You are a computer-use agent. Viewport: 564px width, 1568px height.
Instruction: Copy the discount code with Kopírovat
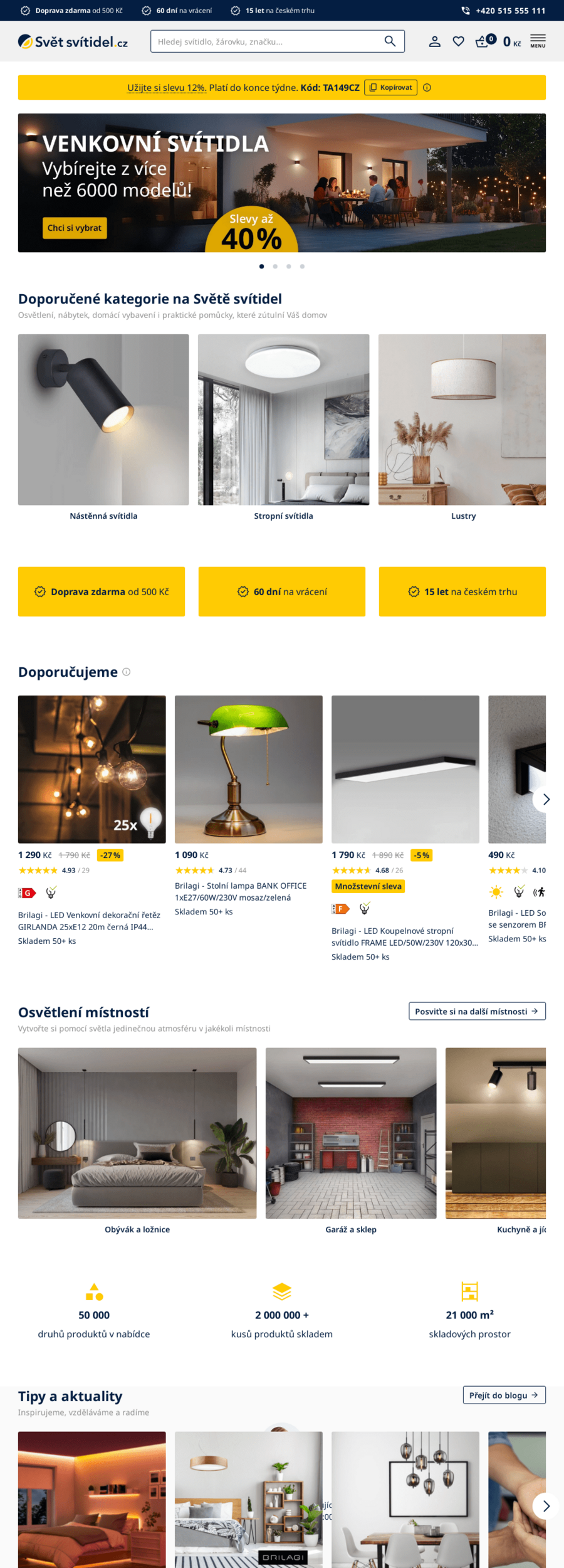tap(391, 88)
